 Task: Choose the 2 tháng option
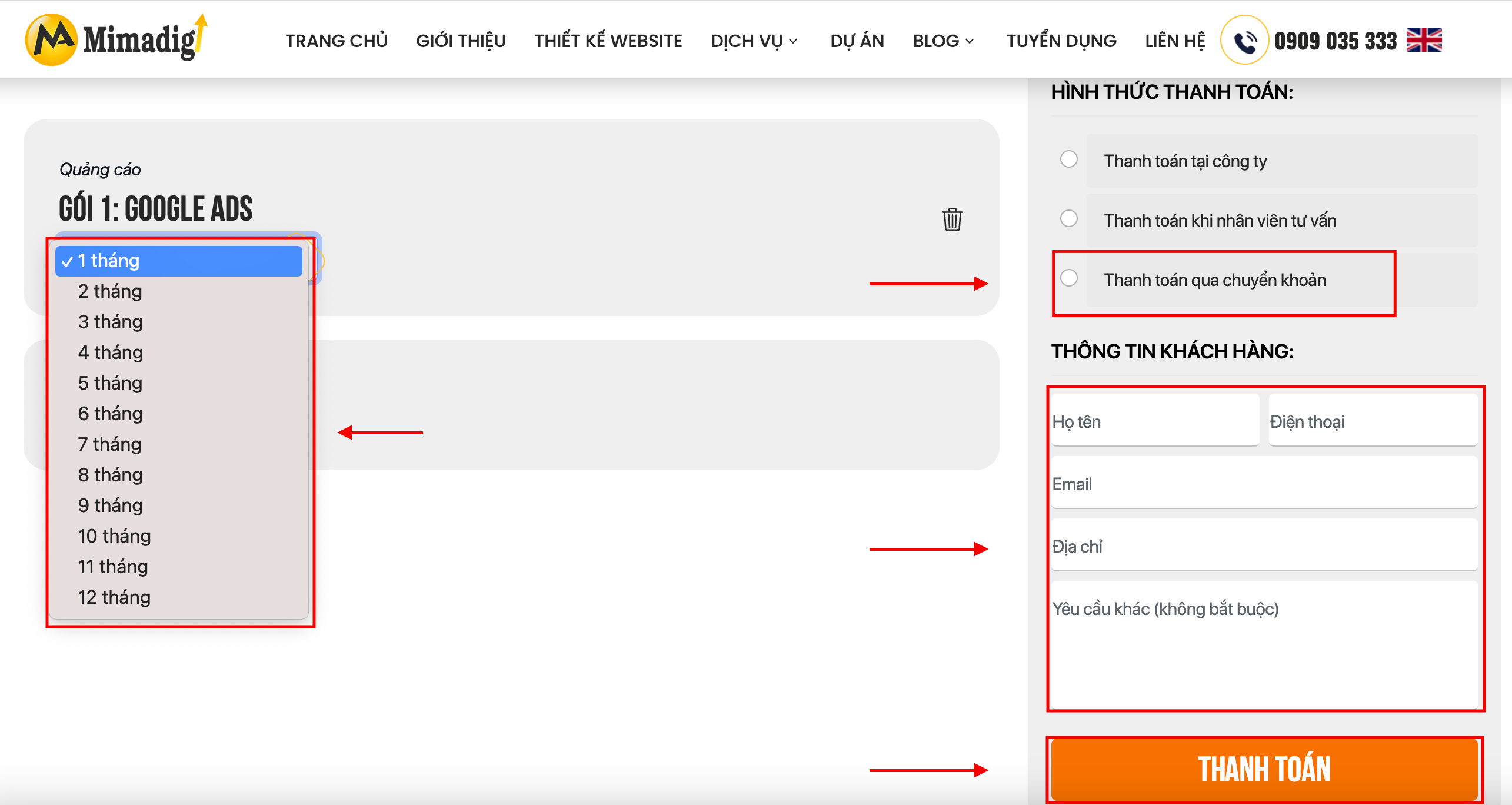coord(179,291)
